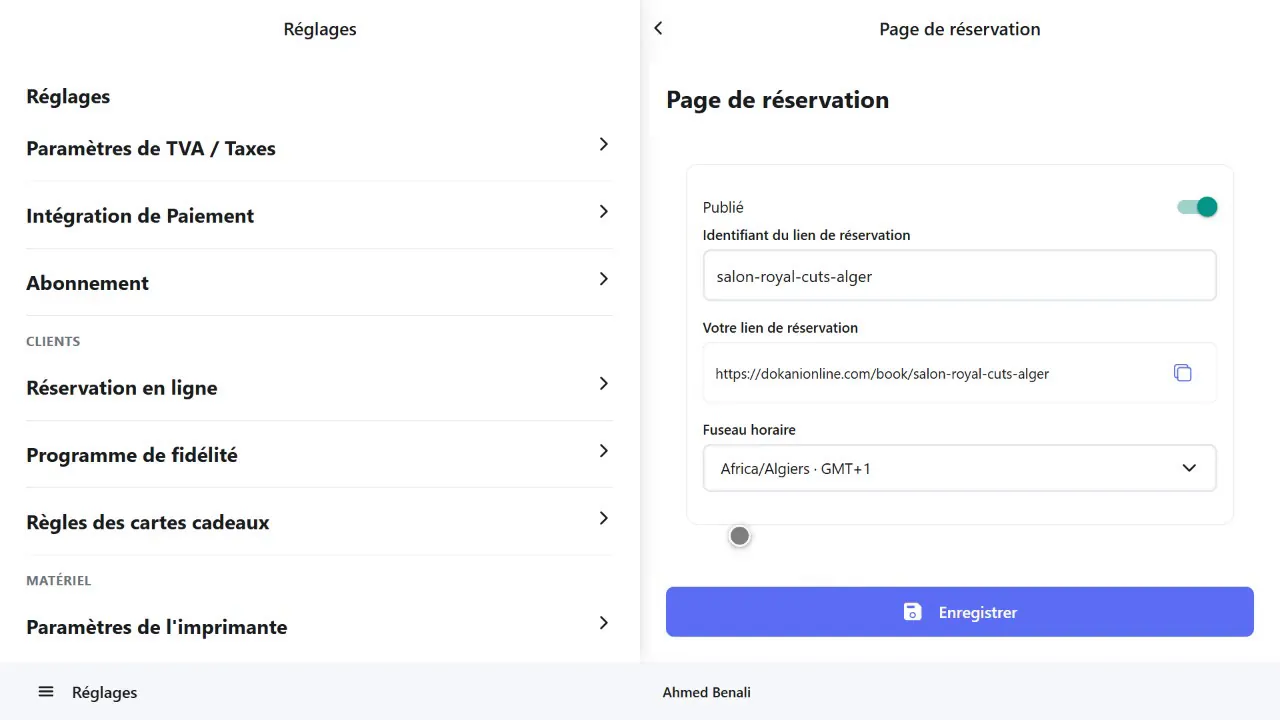The image size is (1280, 720).
Task: Click chevron next to Programme de fidélité
Action: 603,450
